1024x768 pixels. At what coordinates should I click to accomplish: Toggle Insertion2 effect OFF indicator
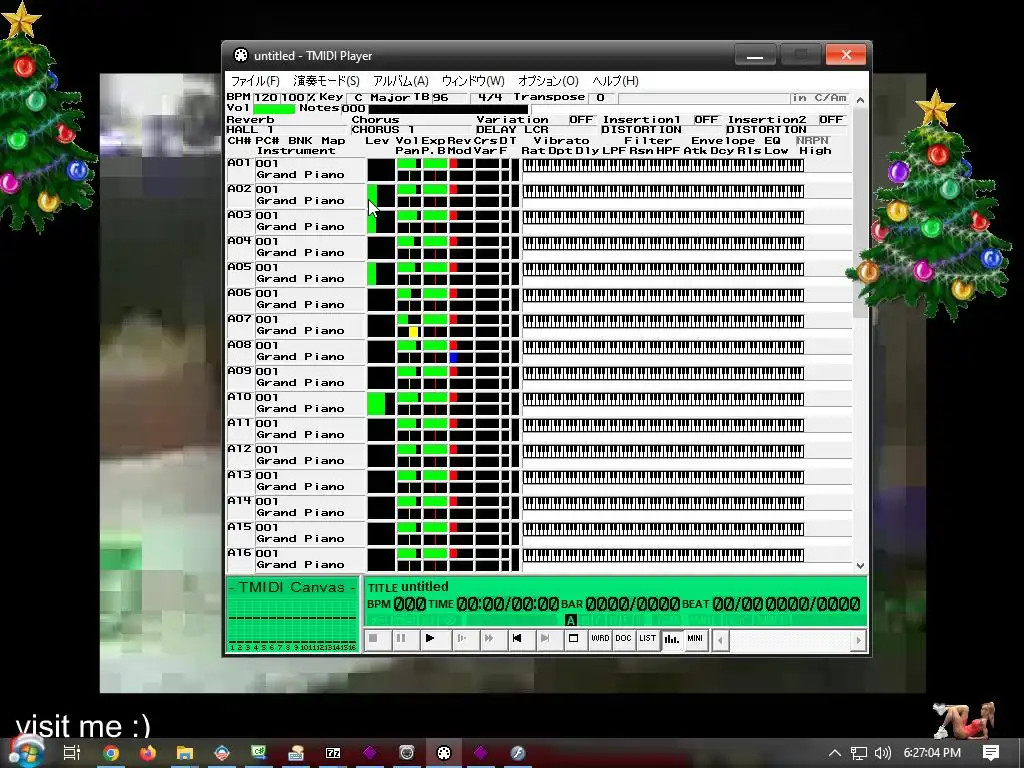[831, 120]
